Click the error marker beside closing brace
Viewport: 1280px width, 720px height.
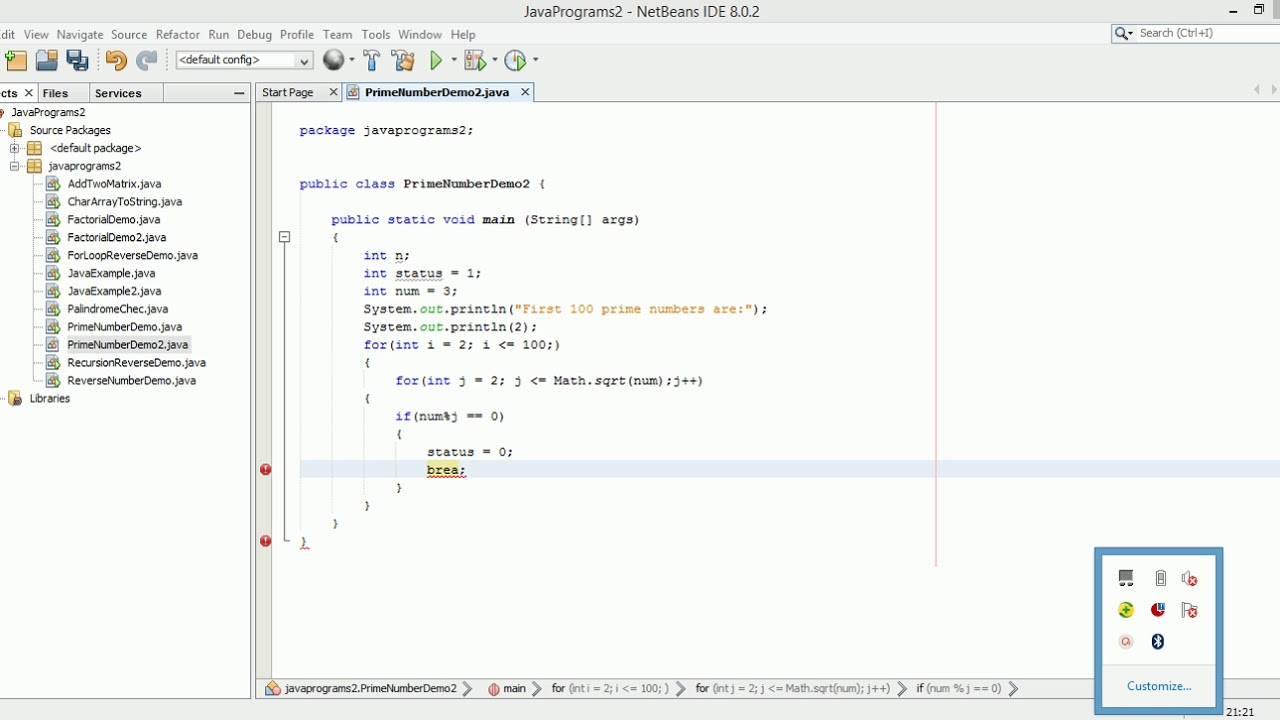click(265, 541)
